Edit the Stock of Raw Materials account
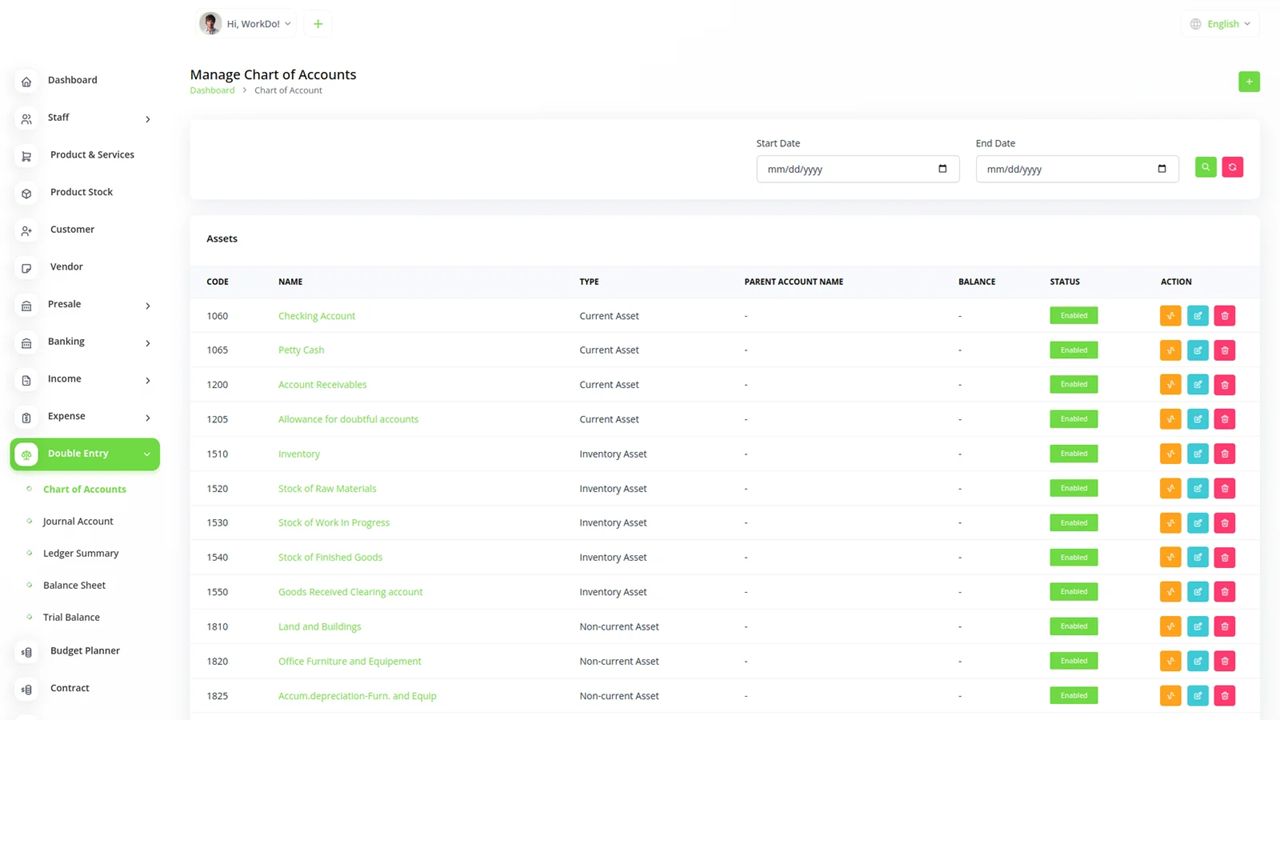The image size is (1280, 843). tap(1197, 489)
